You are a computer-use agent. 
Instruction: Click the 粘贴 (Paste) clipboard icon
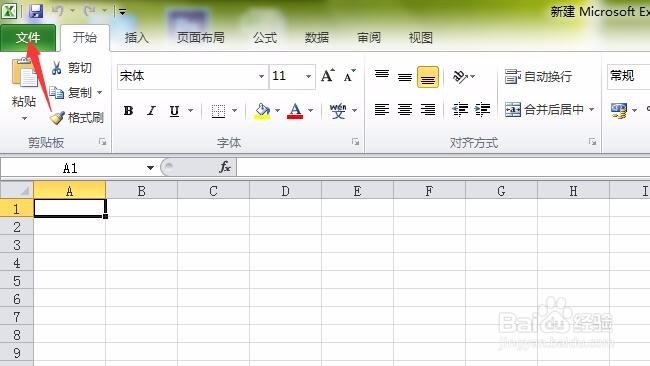[x=24, y=73]
